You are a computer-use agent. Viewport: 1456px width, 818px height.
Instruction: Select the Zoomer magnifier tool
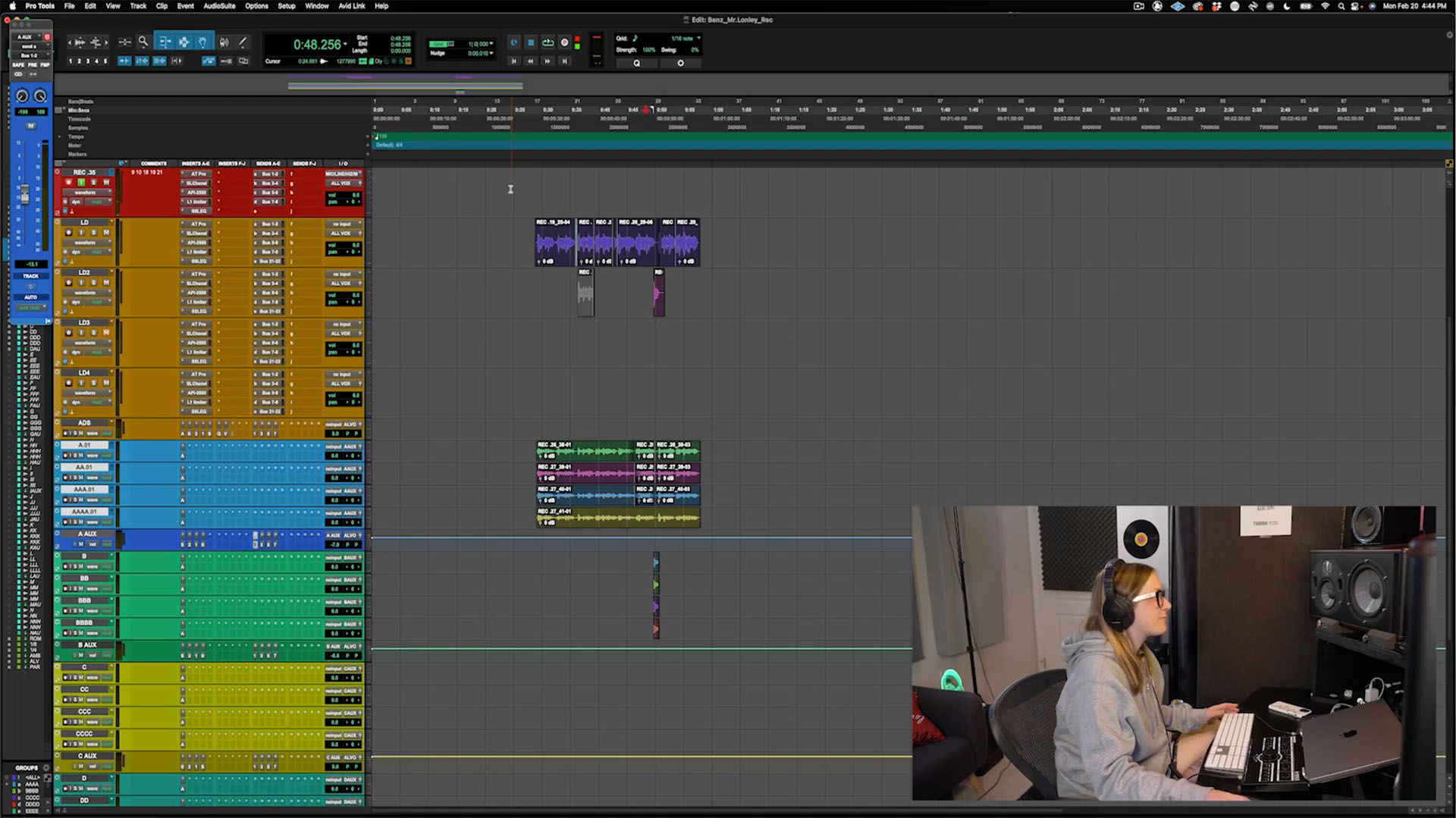tap(143, 42)
